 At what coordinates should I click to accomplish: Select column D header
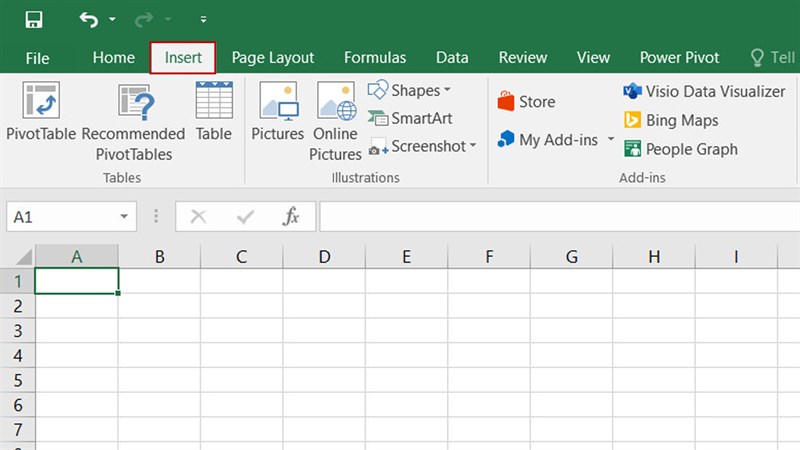[x=324, y=256]
